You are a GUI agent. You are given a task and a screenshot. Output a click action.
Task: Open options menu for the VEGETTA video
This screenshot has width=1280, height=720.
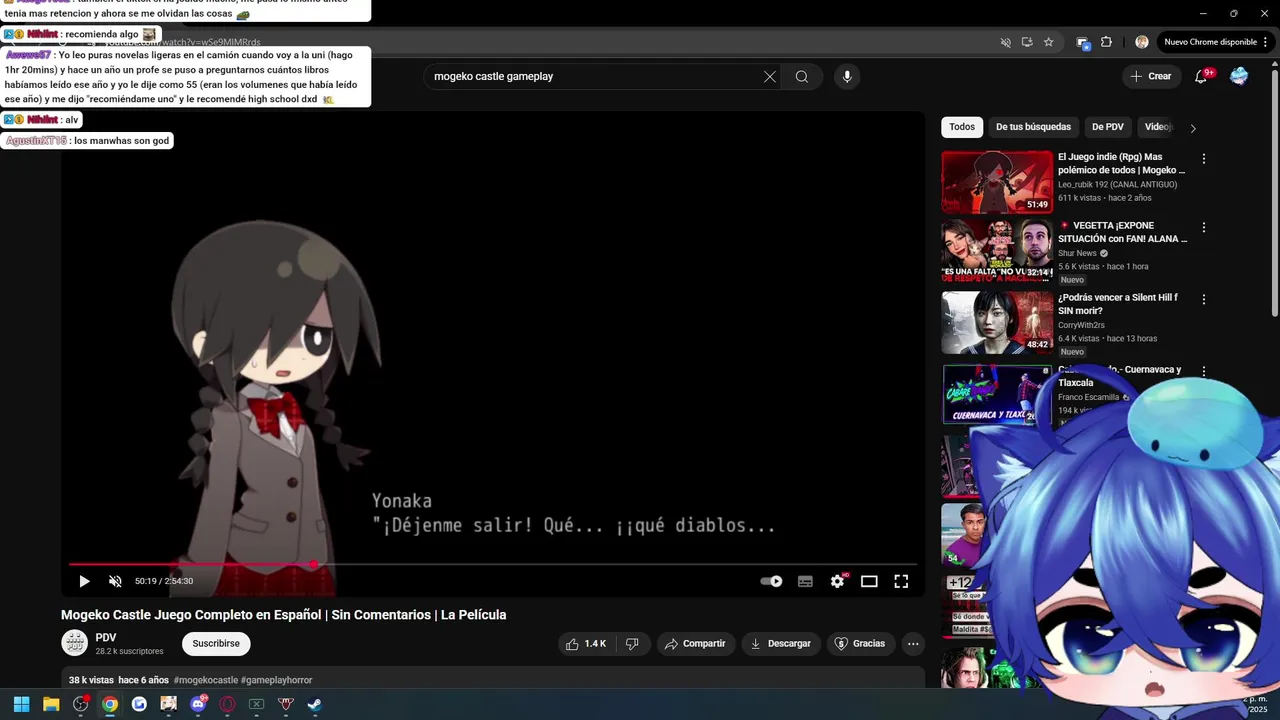[x=1204, y=227]
